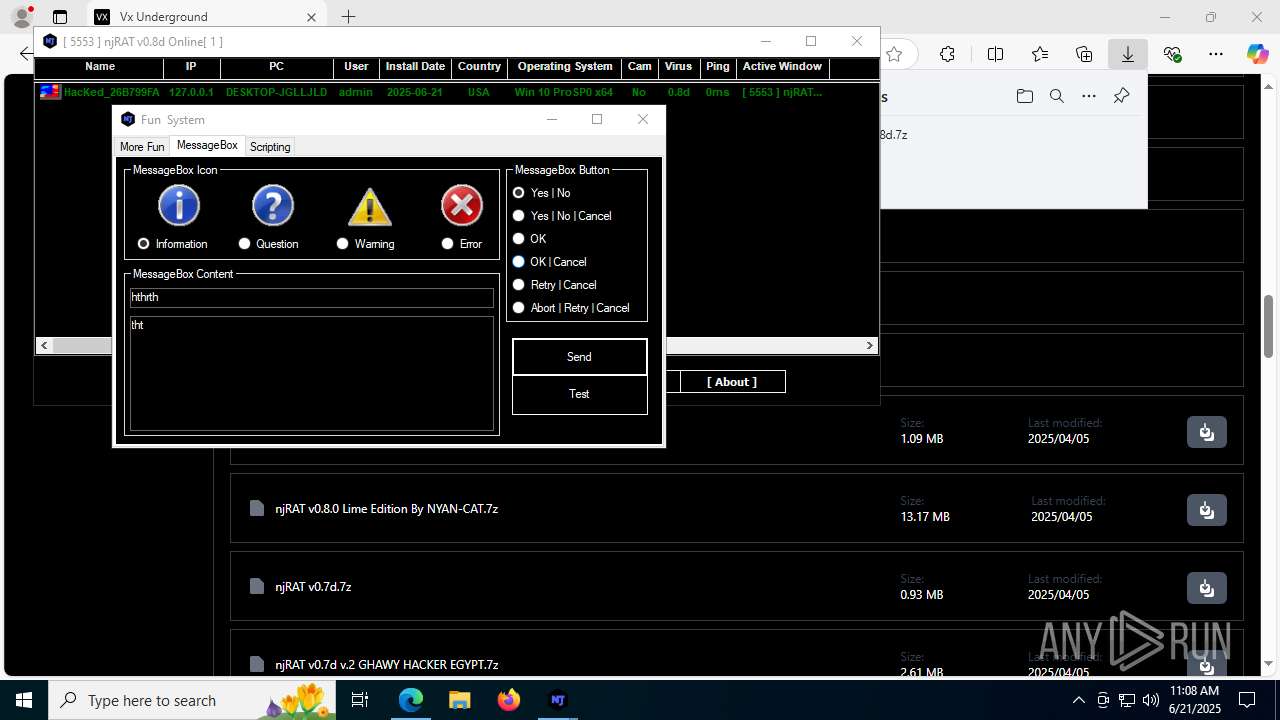The image size is (1280, 720).
Task: Open Firefox from taskbar
Action: (509, 700)
